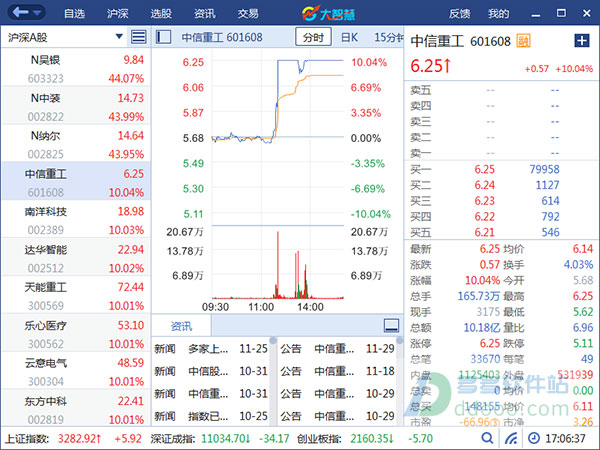600x450 pixels.
Task: Select 东方中科 002819 in stock list
Action: click(76, 408)
